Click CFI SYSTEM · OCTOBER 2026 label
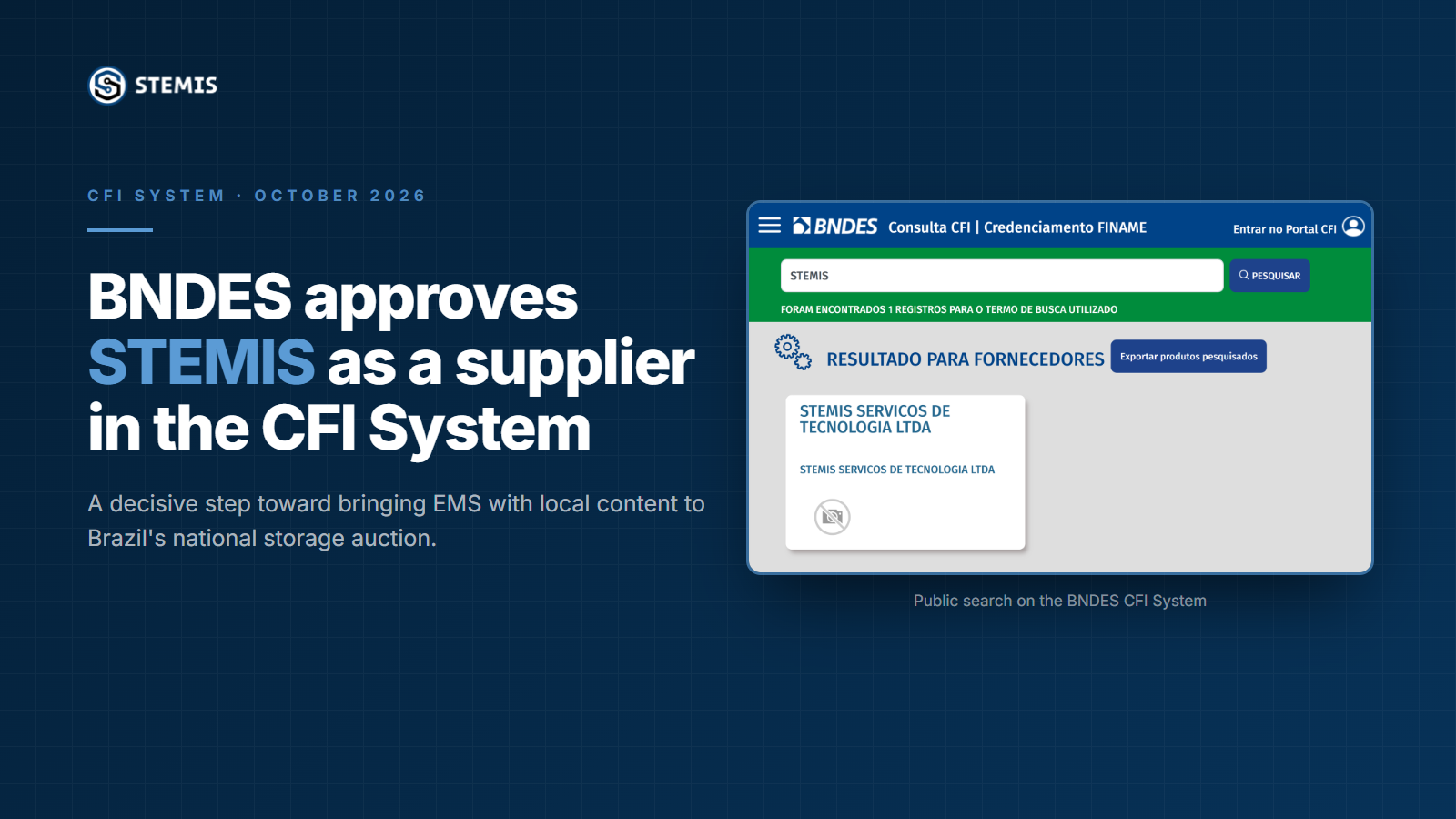This screenshot has width=1456, height=819. click(257, 196)
